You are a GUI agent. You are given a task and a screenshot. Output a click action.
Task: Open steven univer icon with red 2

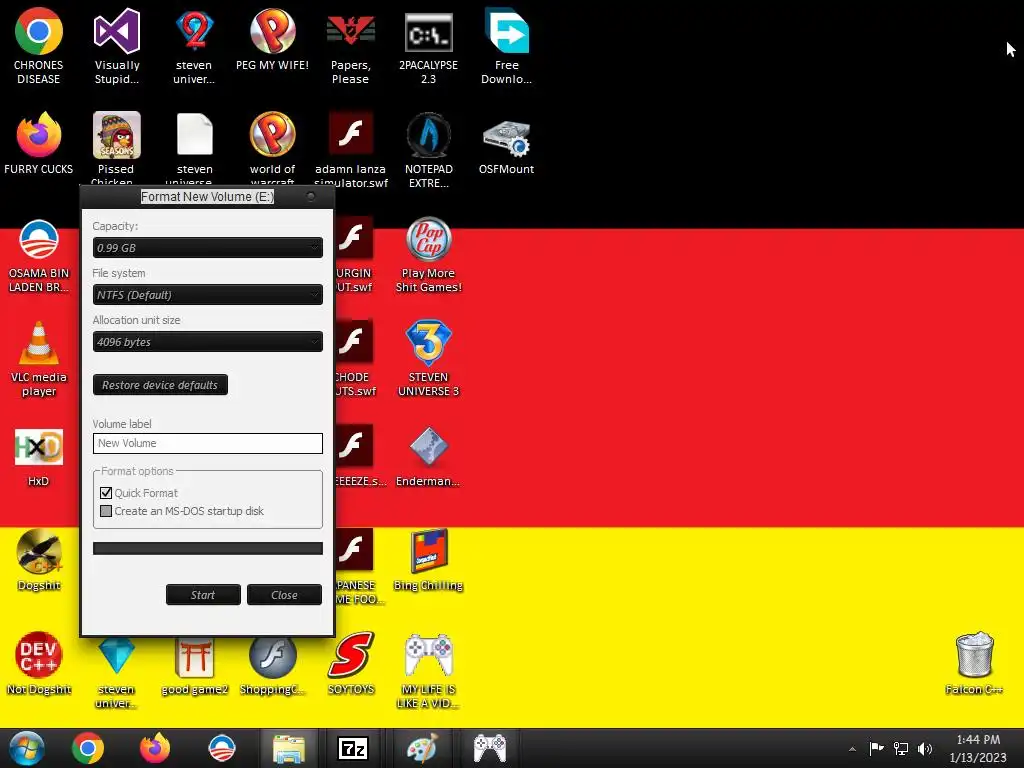[195, 46]
